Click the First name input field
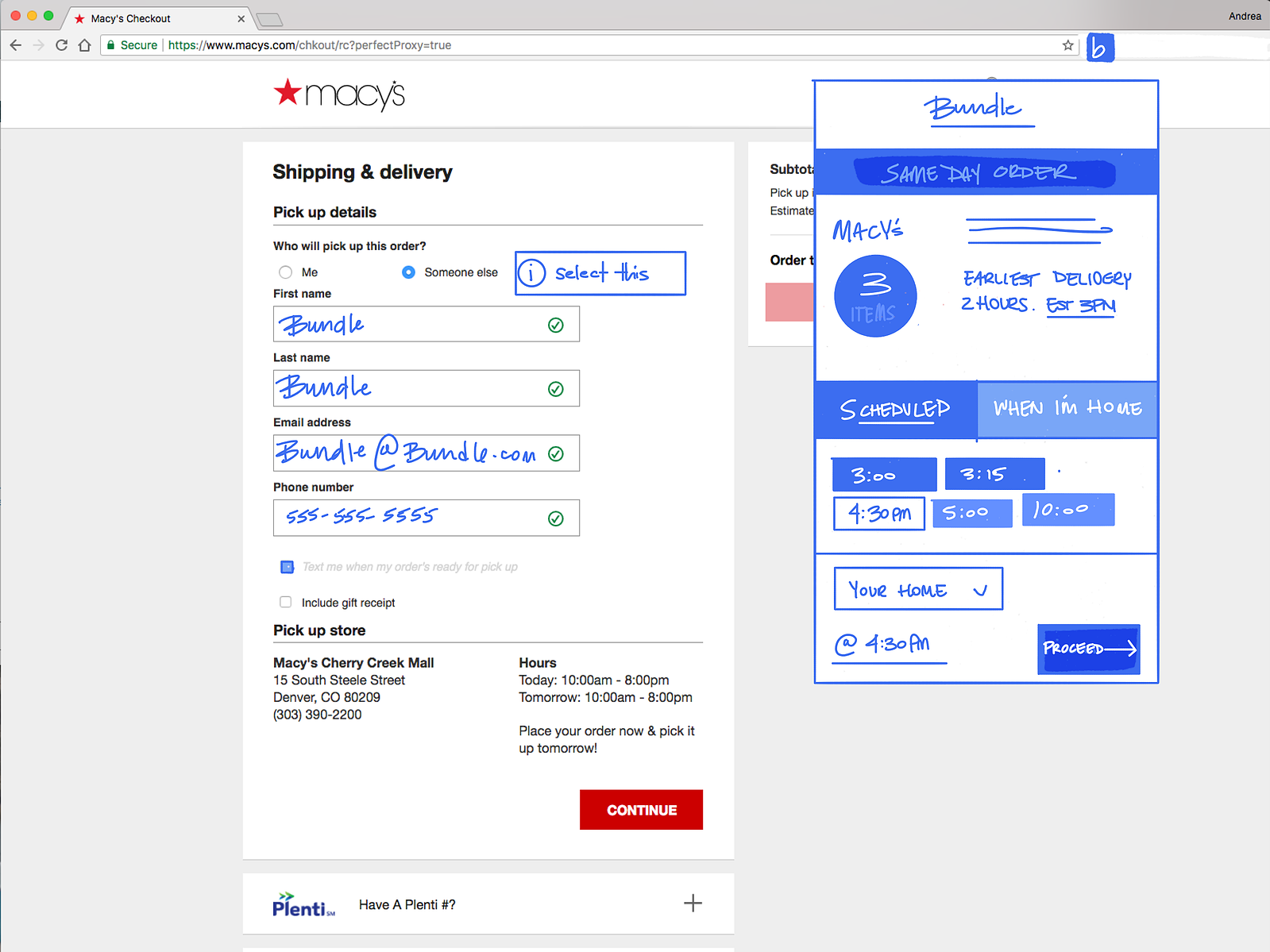Image resolution: width=1270 pixels, height=952 pixels. click(427, 324)
